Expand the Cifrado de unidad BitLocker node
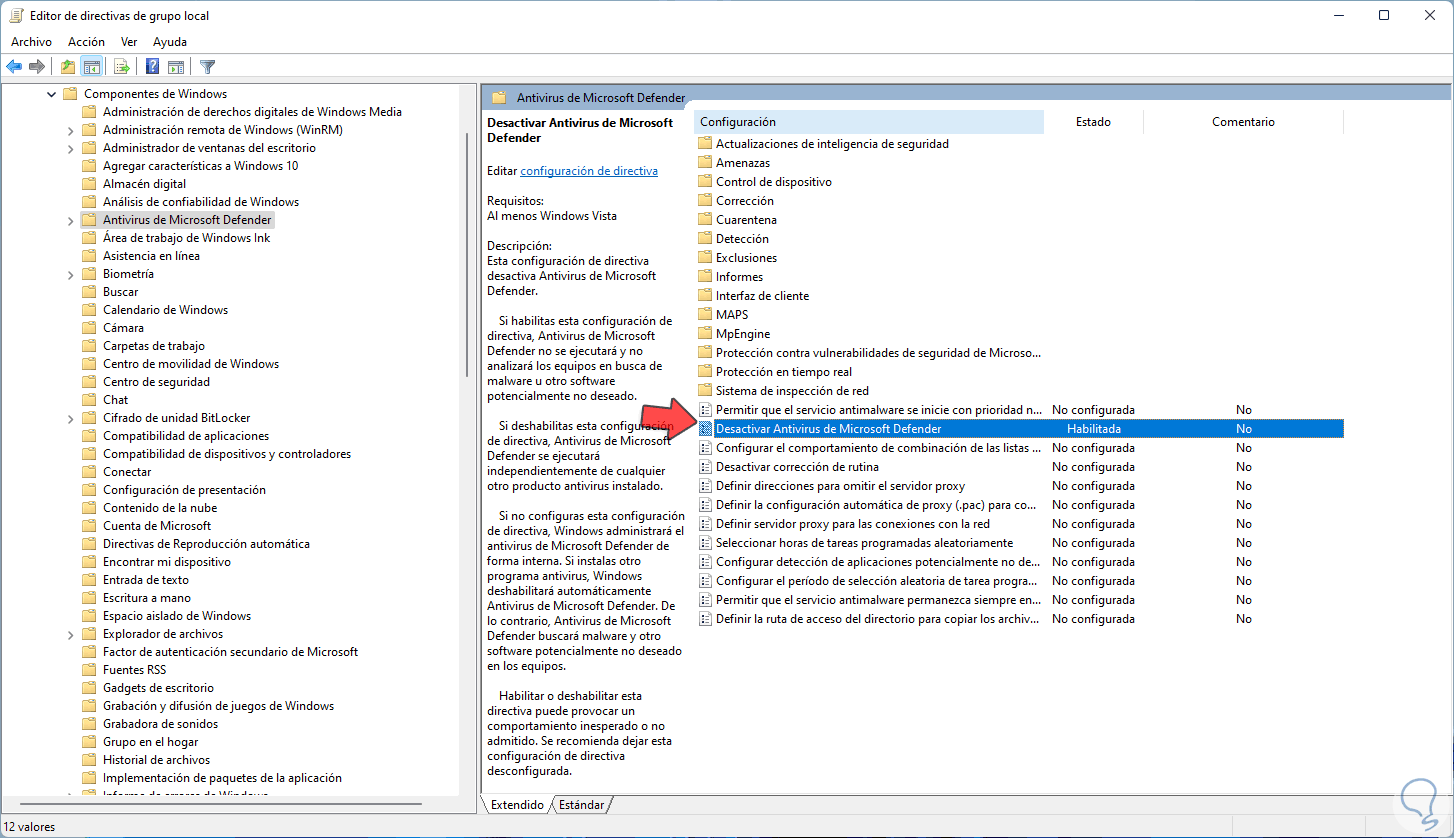1454x838 pixels. point(70,418)
